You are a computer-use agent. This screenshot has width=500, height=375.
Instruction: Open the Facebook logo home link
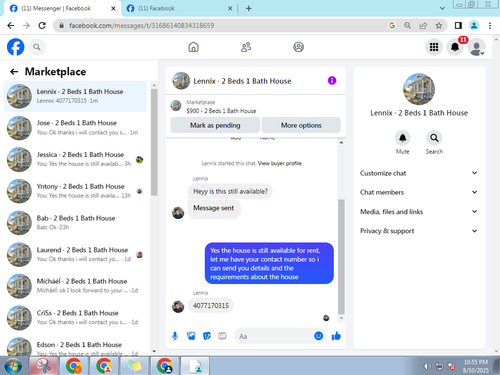pyautogui.click(x=16, y=47)
